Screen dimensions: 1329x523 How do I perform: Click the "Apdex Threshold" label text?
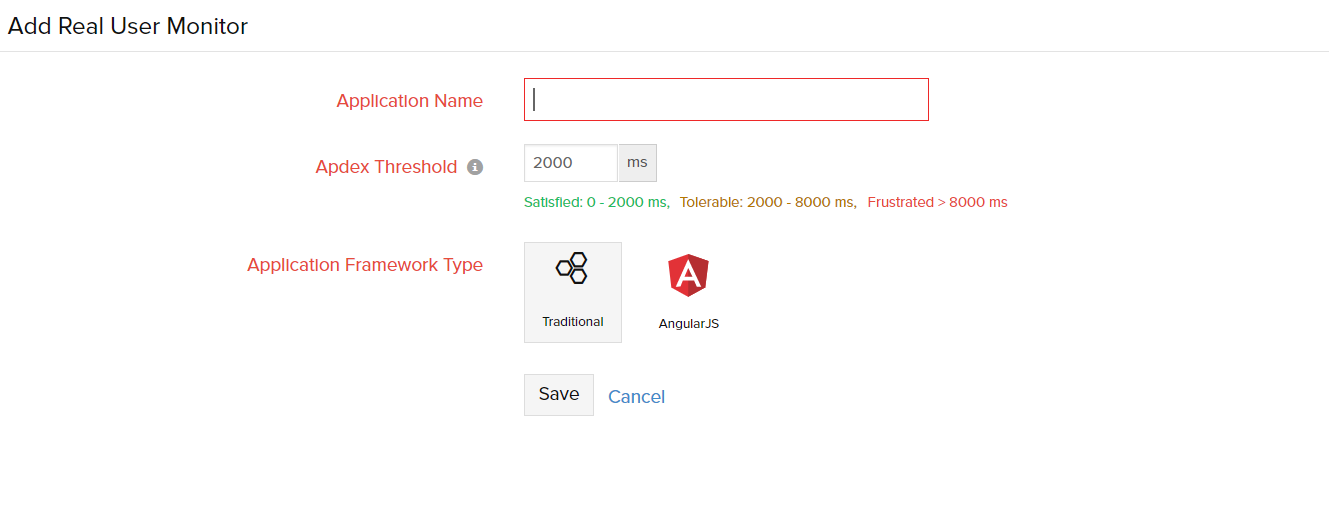tap(386, 167)
